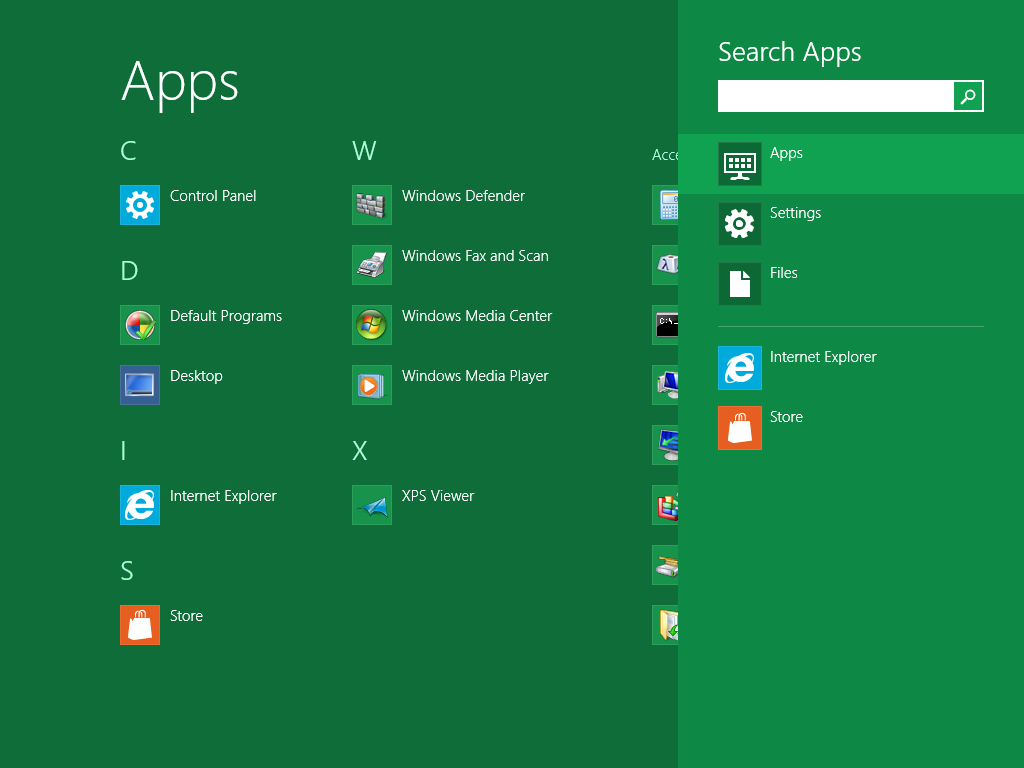Open Default Programs
Screen dimensions: 1024x768
coord(140,325)
